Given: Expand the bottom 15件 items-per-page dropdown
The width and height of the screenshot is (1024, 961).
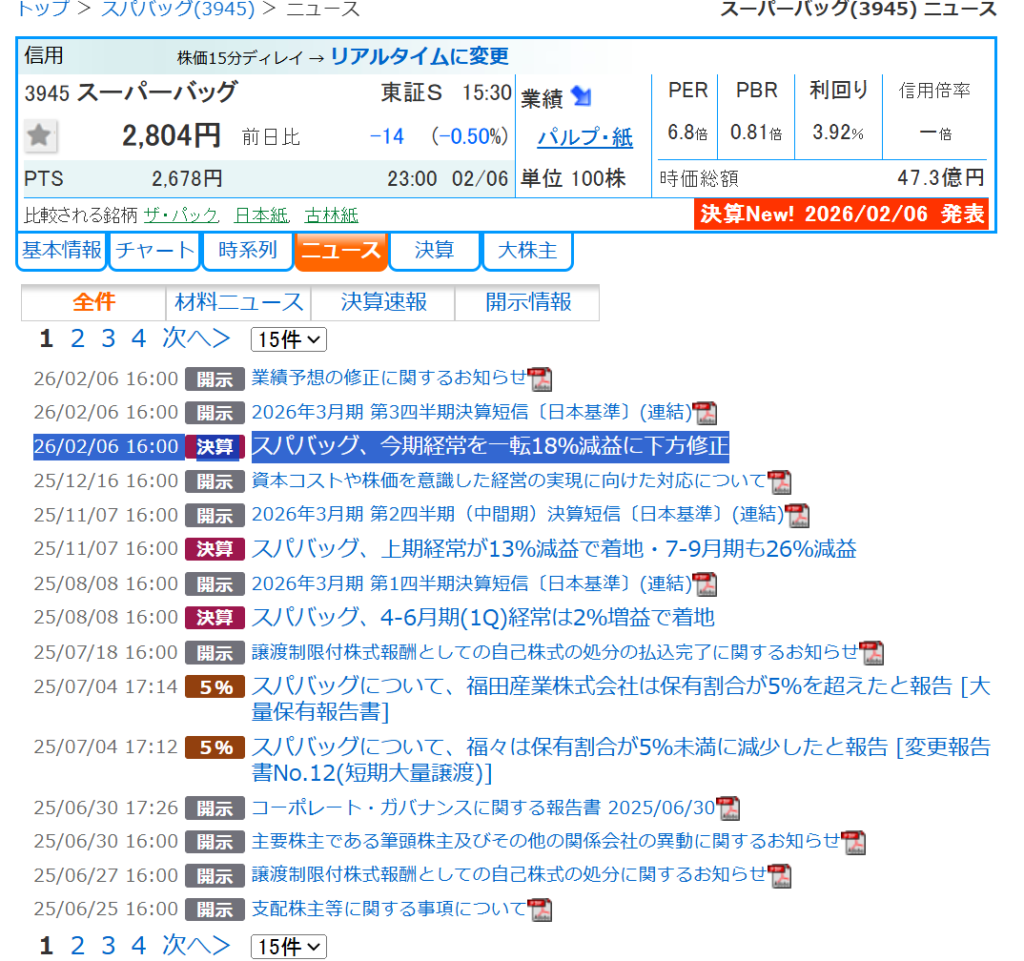Looking at the screenshot, I should 288,947.
